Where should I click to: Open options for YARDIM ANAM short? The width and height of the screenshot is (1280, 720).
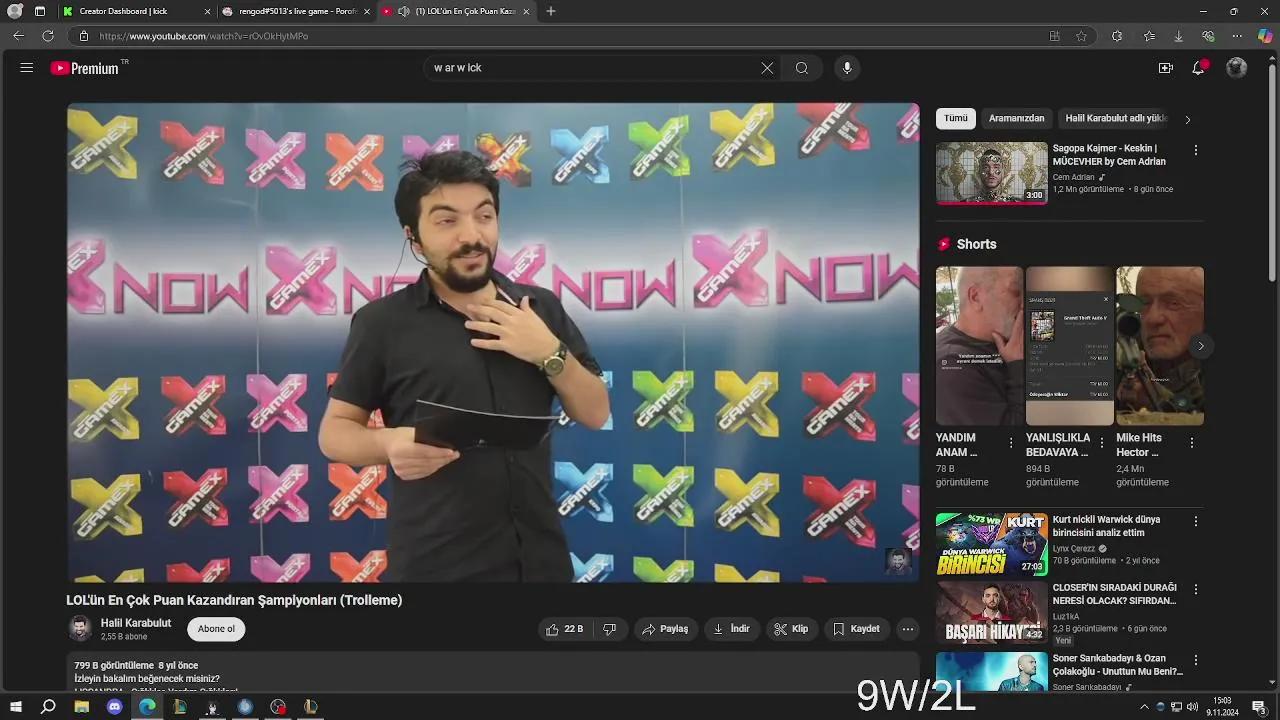coord(1011,442)
